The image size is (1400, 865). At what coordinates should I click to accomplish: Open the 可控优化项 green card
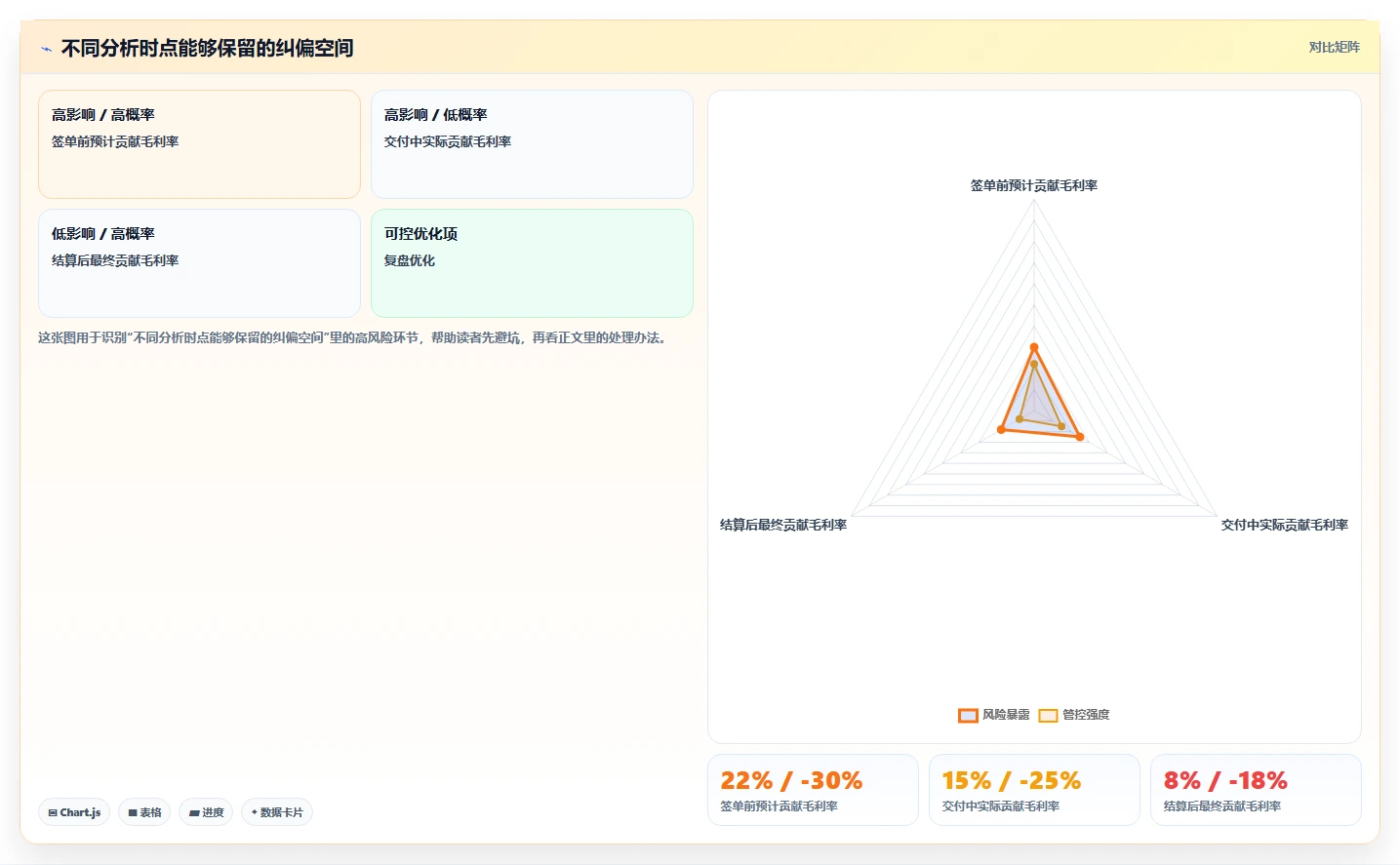[x=532, y=263]
